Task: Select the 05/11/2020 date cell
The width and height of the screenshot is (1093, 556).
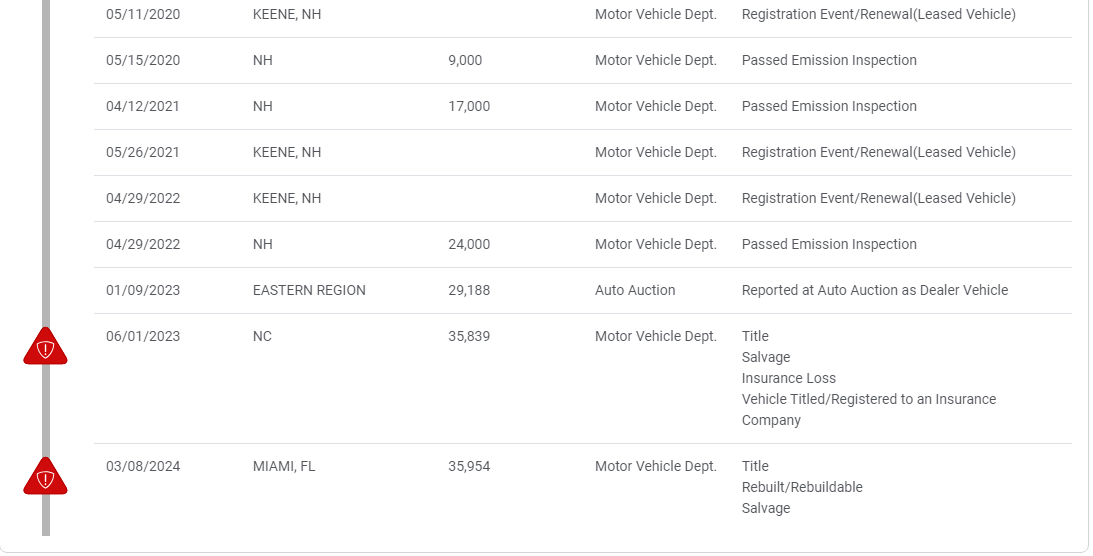Action: click(143, 15)
